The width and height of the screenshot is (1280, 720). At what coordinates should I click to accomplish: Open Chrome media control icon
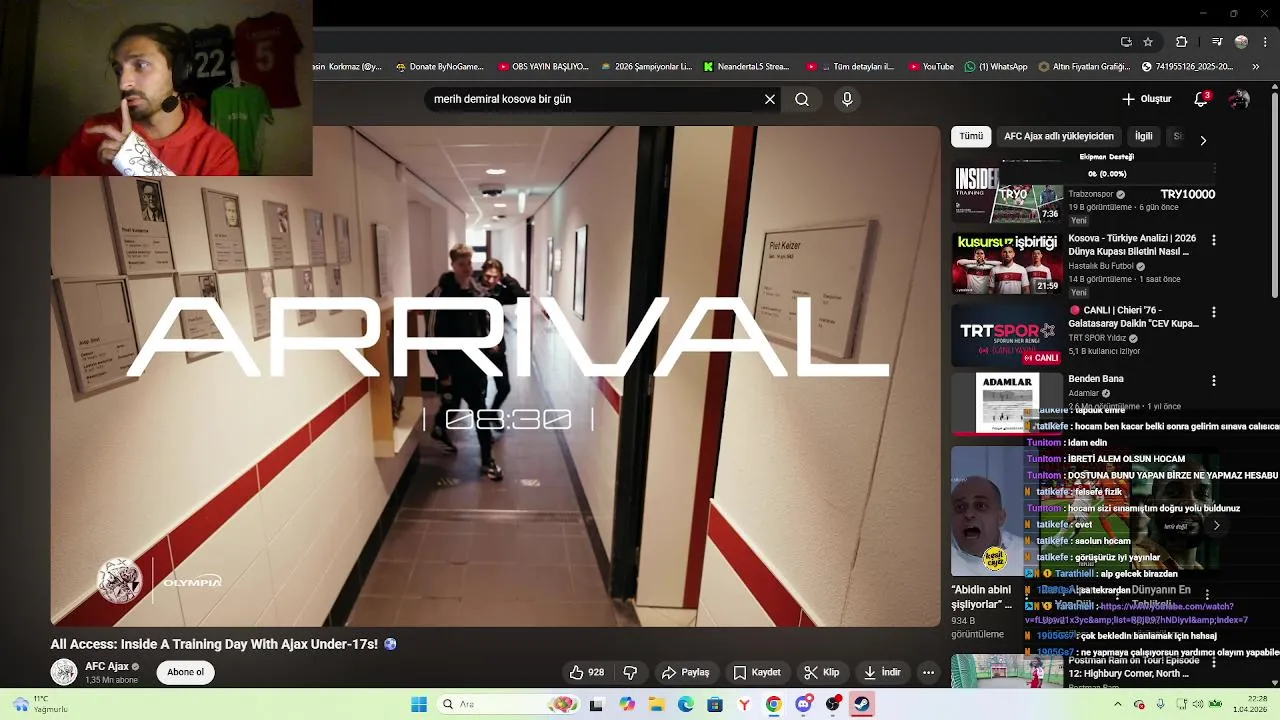(1217, 42)
